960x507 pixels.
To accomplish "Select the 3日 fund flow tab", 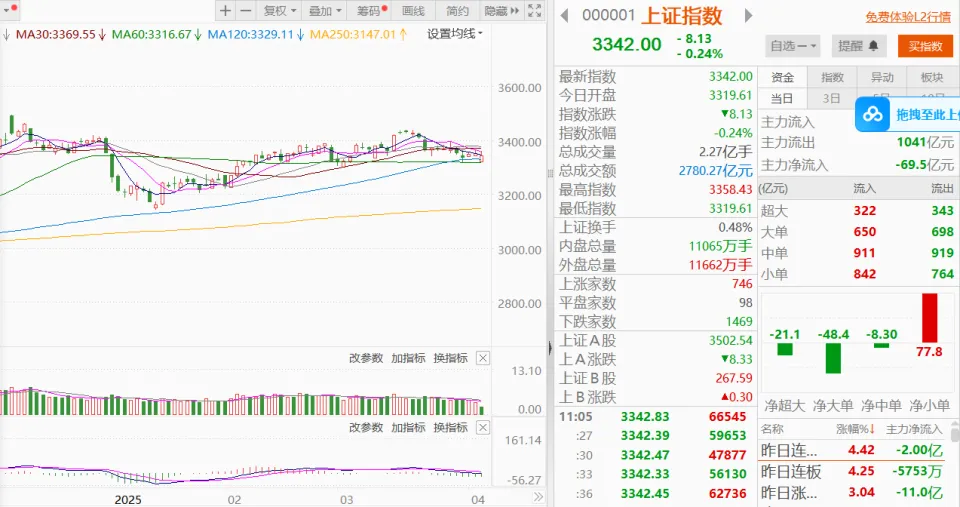I will 832,98.
